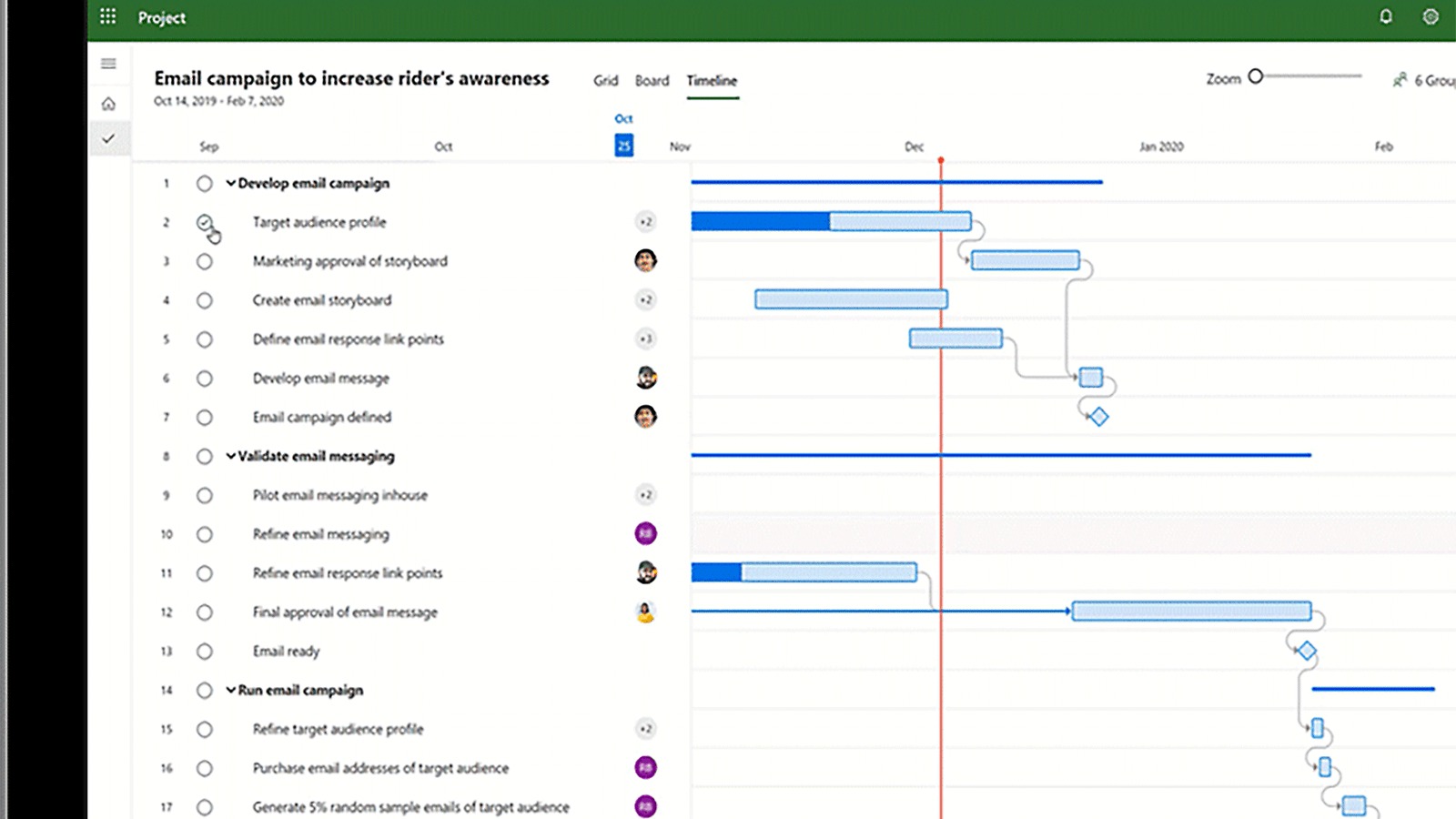Select the Timeline tab

point(712,80)
